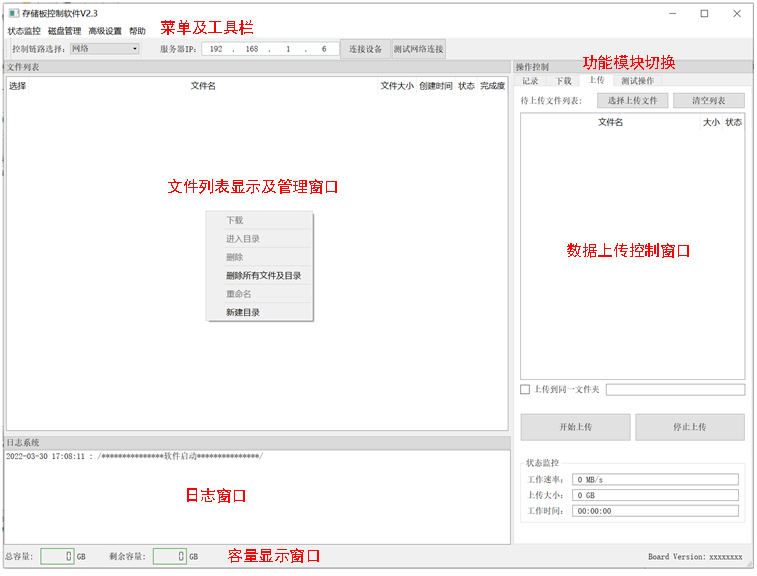Viewport: 757px width, 576px height.
Task: Open the 帮助 menu
Action: (137, 31)
